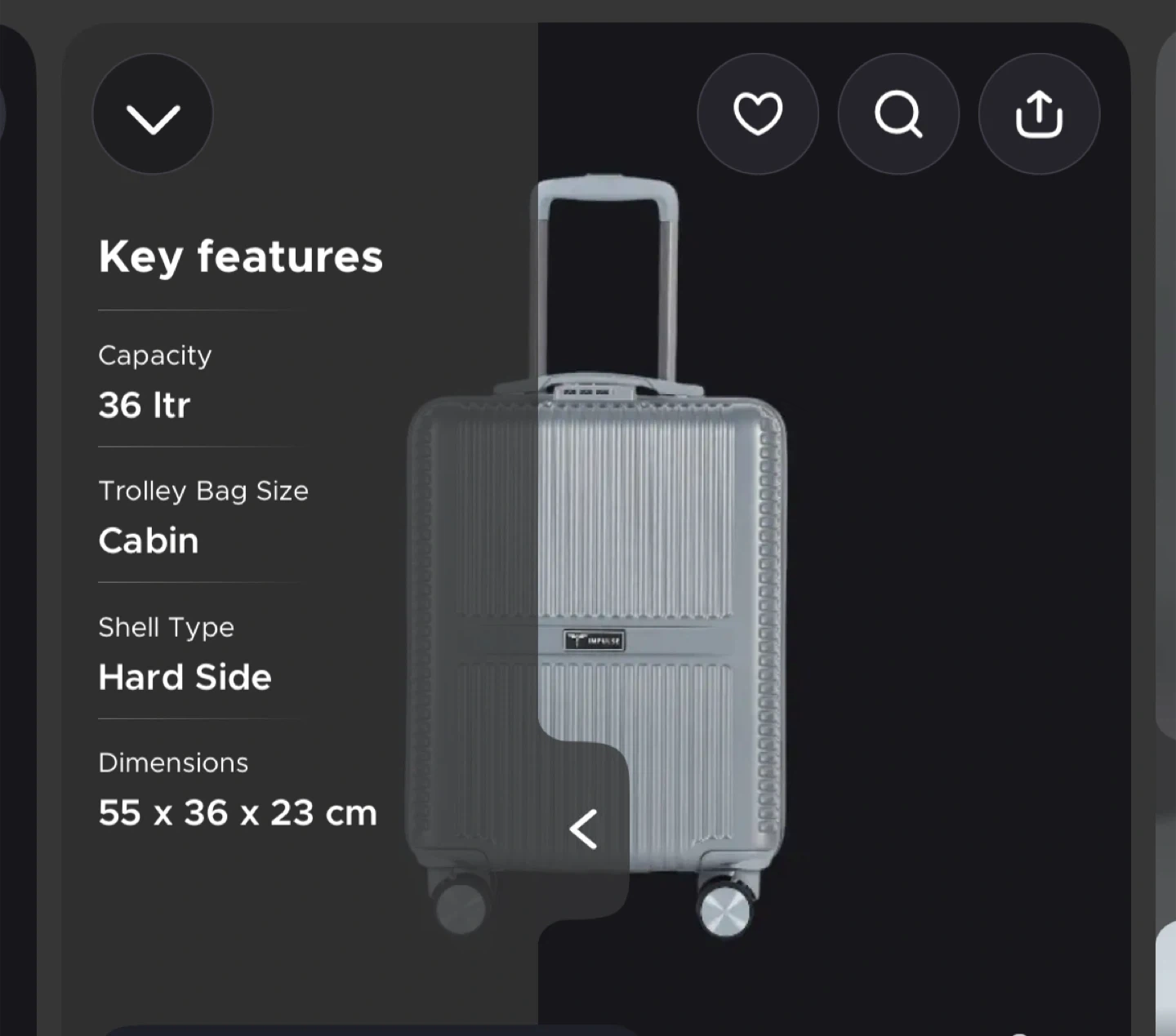The image size is (1176, 1036).
Task: Select the Cabin size value
Action: [x=149, y=540]
